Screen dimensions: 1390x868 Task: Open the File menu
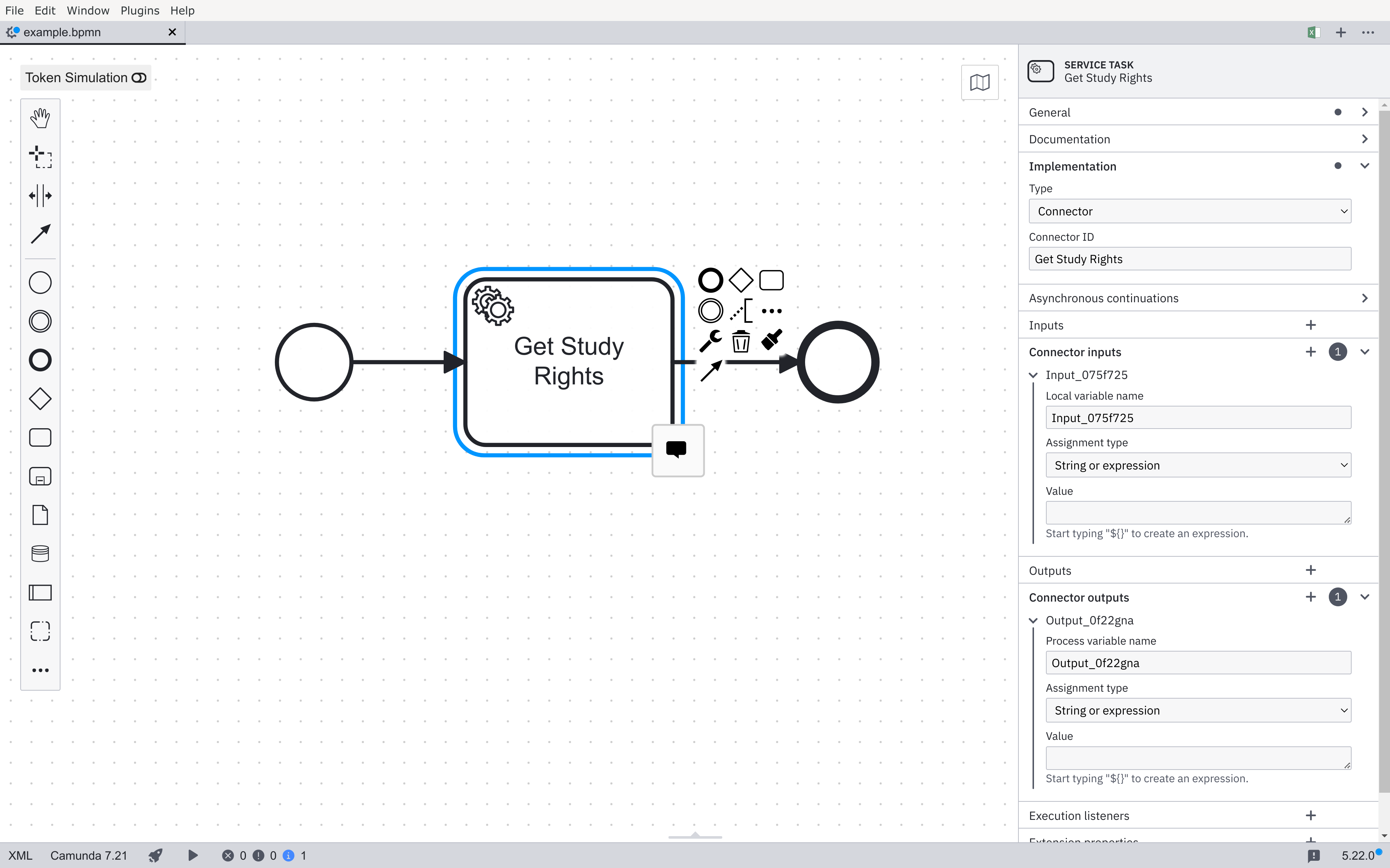tap(14, 10)
